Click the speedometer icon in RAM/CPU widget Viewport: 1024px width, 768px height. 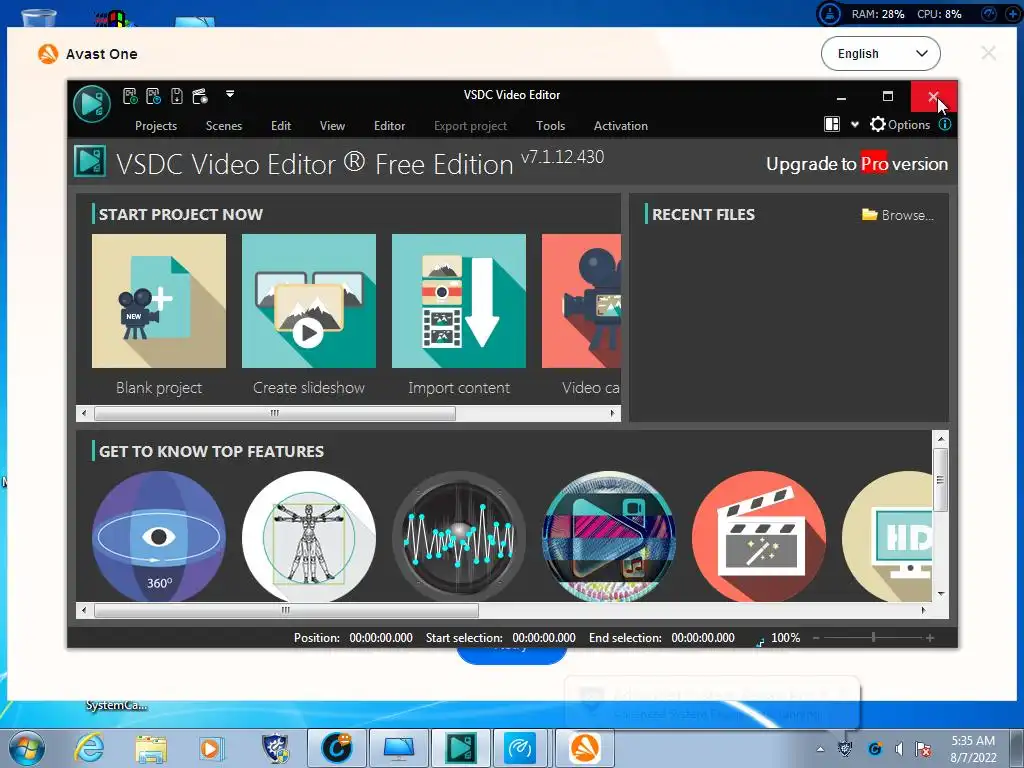(989, 14)
